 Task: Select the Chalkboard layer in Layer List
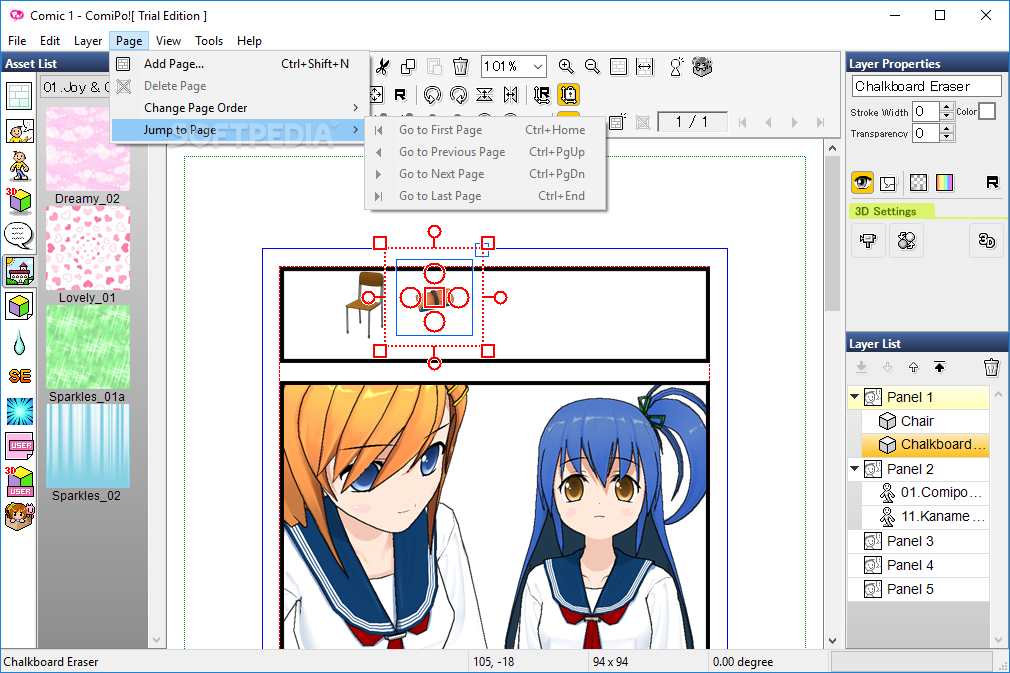coord(925,444)
